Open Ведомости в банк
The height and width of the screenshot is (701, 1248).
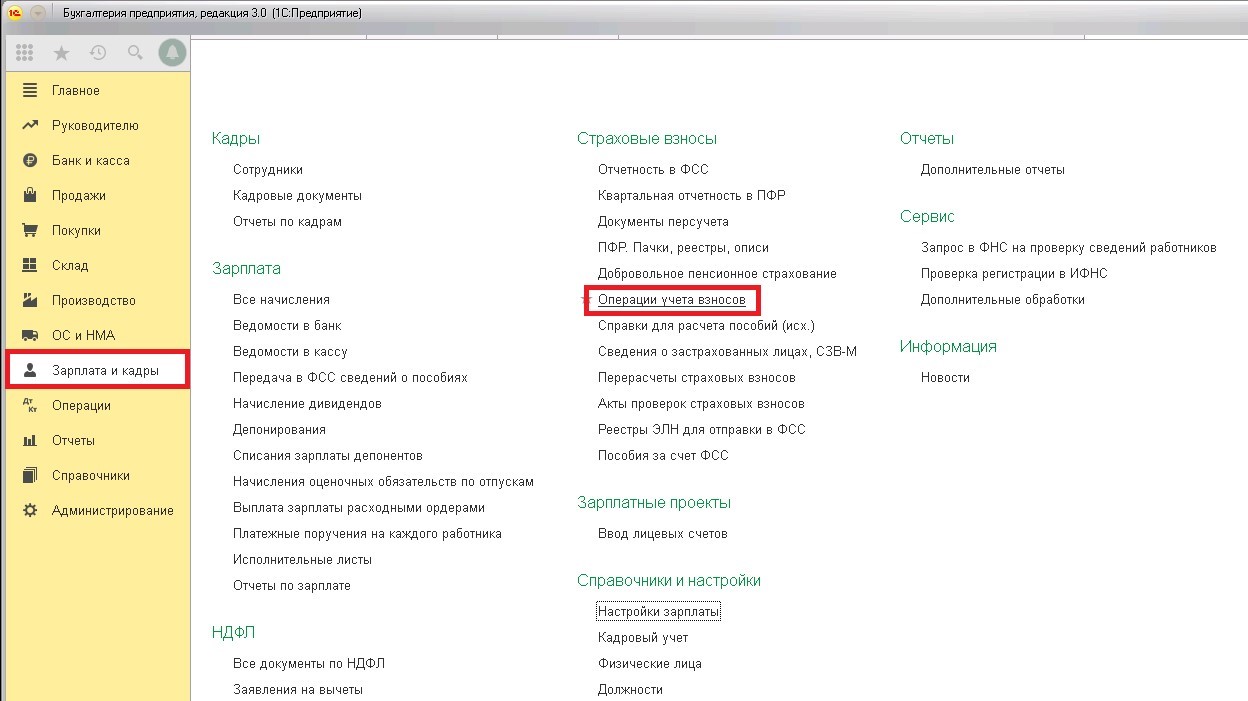287,326
